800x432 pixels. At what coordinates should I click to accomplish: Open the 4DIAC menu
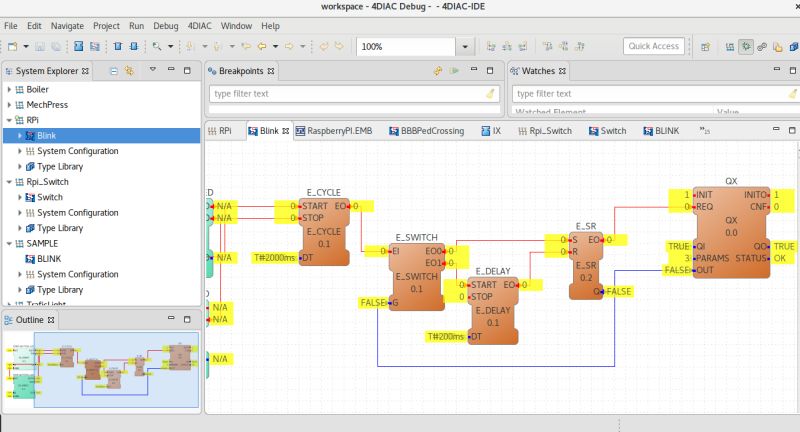199,26
